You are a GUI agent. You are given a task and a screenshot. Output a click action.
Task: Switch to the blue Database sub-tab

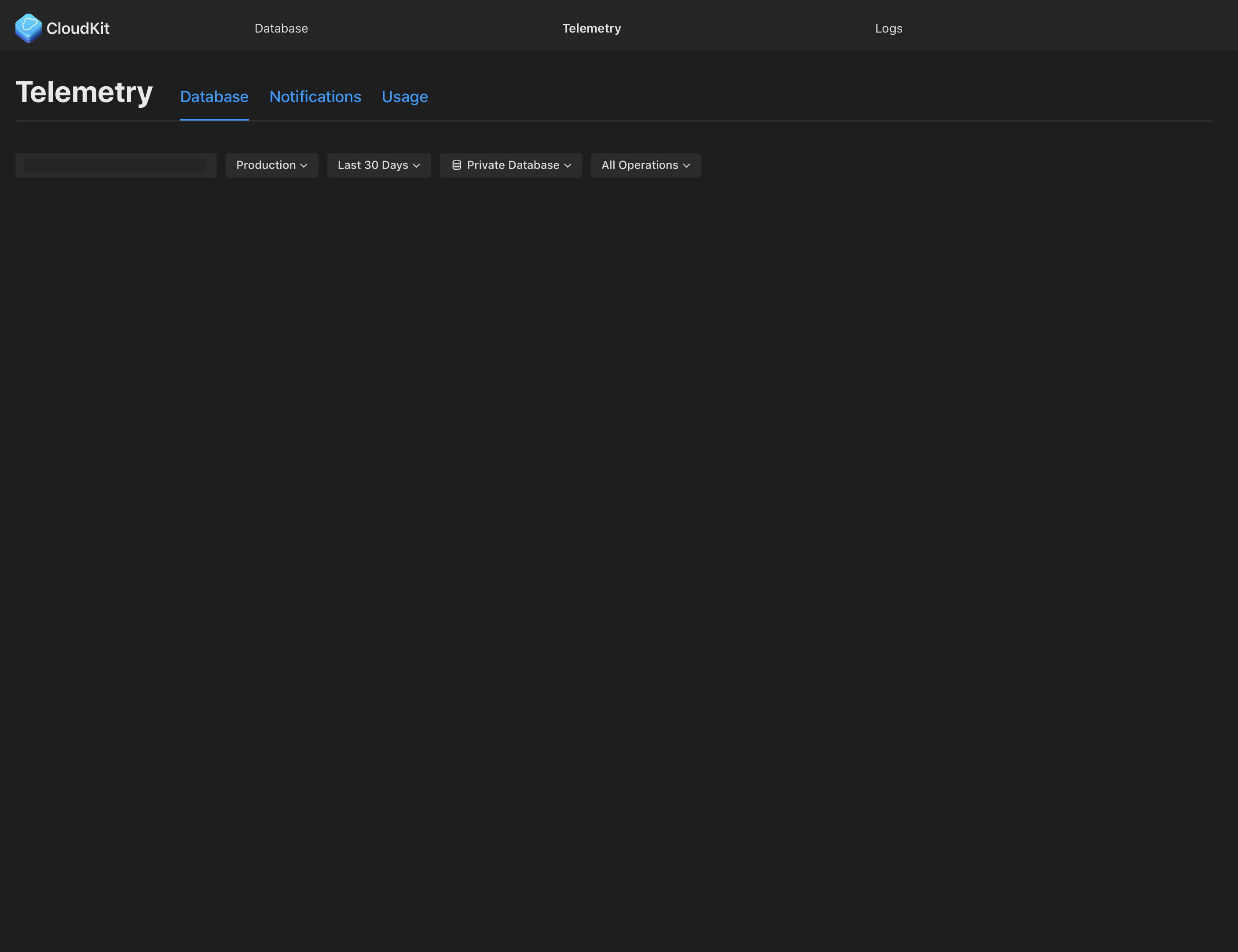pyautogui.click(x=214, y=97)
